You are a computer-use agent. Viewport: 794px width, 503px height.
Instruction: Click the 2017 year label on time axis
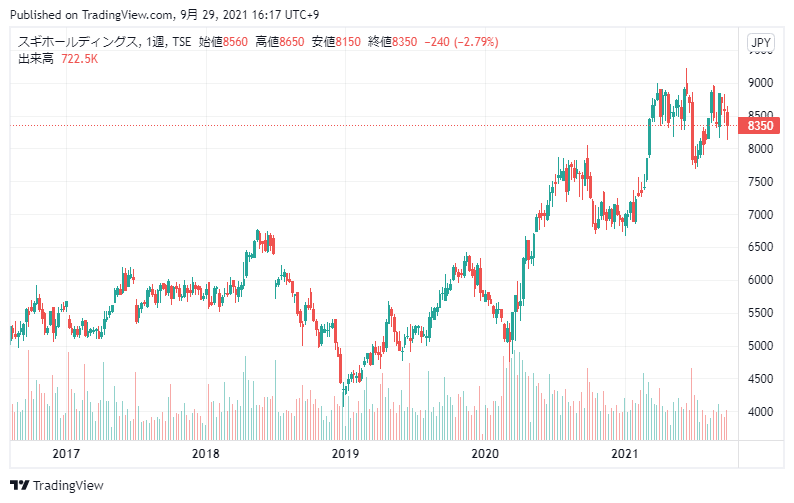coord(66,453)
